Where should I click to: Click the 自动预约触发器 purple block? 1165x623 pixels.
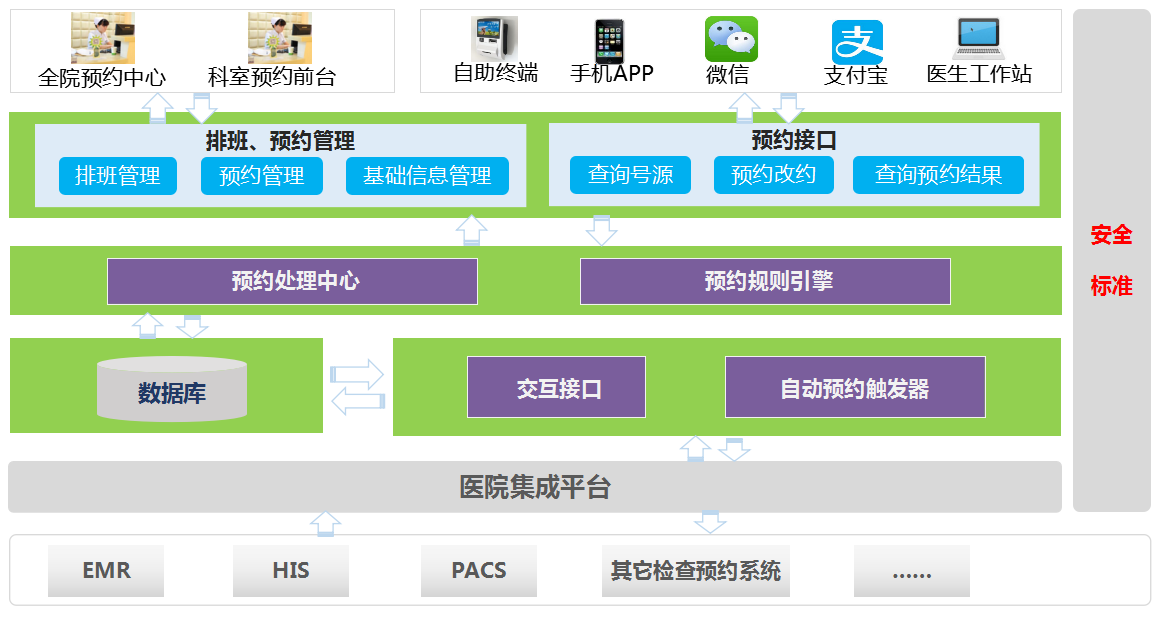tap(855, 387)
